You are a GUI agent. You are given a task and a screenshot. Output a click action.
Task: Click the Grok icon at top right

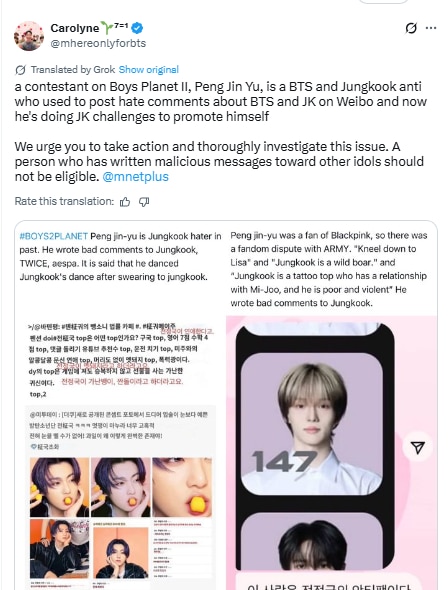click(x=411, y=28)
